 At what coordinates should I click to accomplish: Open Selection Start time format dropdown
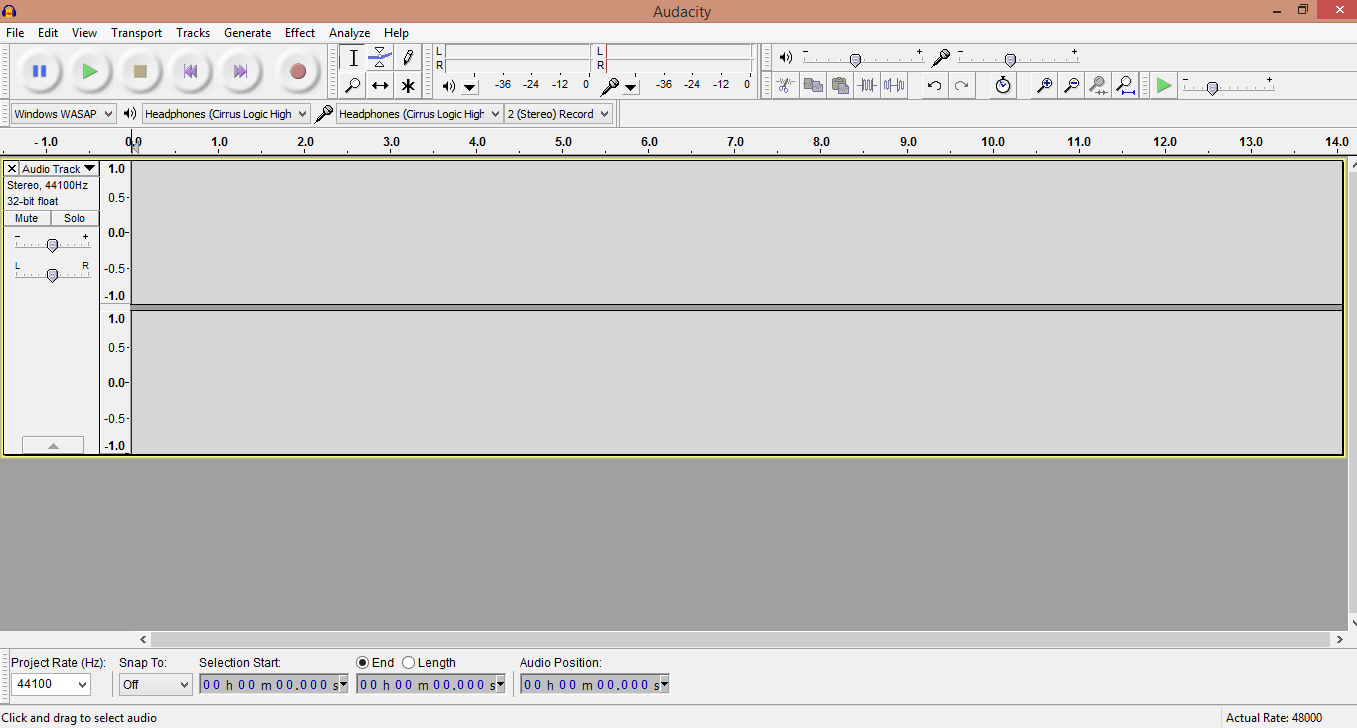344,685
